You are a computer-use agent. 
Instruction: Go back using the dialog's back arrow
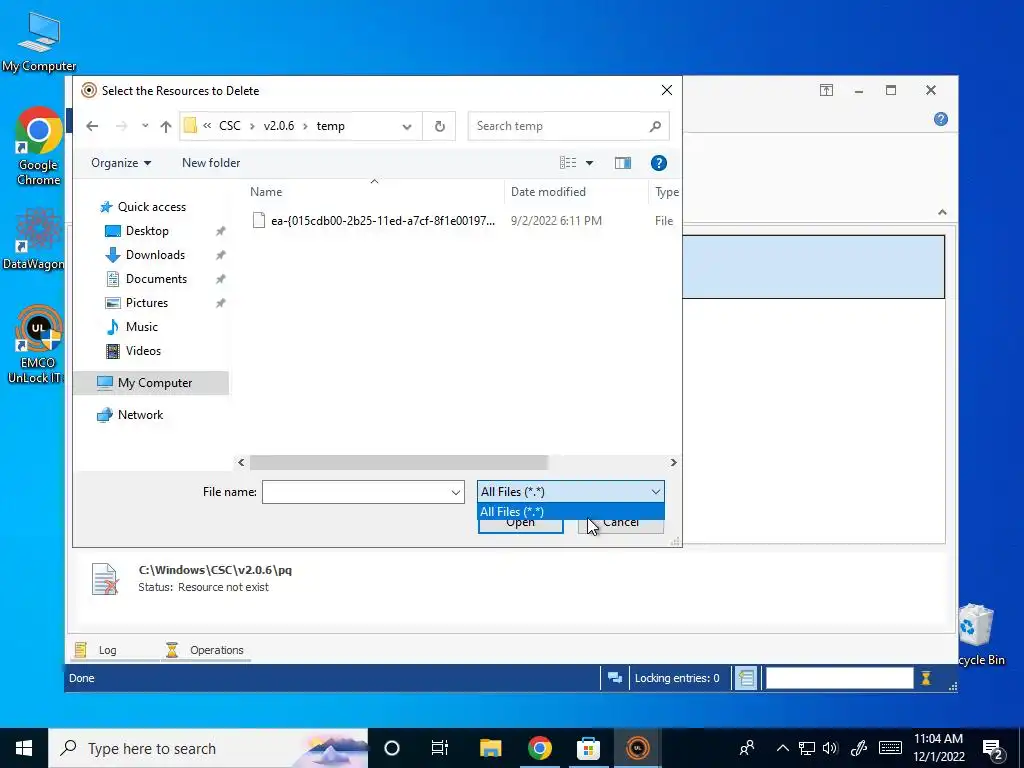(x=92, y=126)
